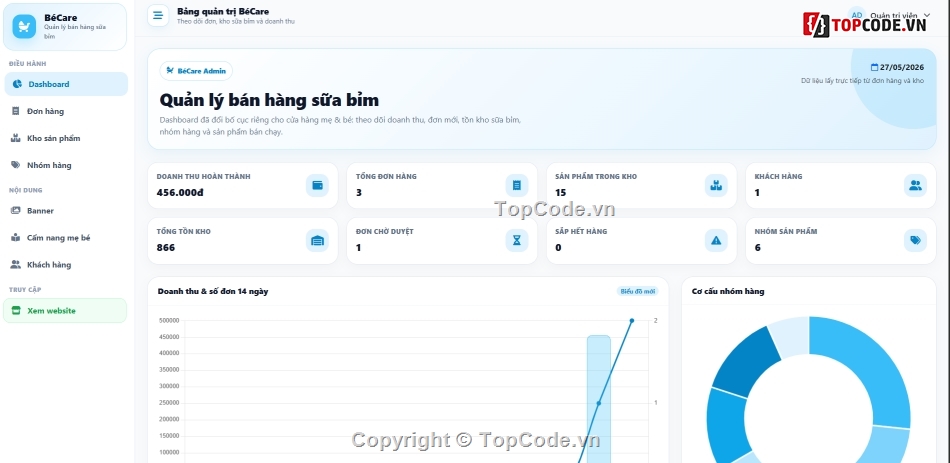Image resolution: width=950 pixels, height=463 pixels.
Task: Click the line chart point at value 1
Action: (x=599, y=403)
